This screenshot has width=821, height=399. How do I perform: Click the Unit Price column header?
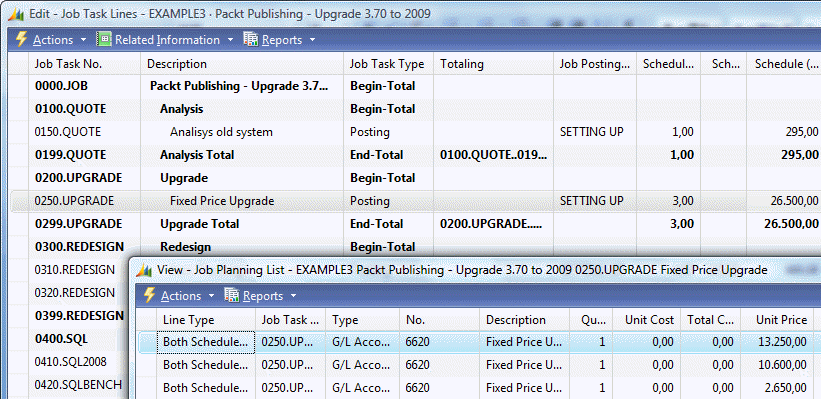777,319
